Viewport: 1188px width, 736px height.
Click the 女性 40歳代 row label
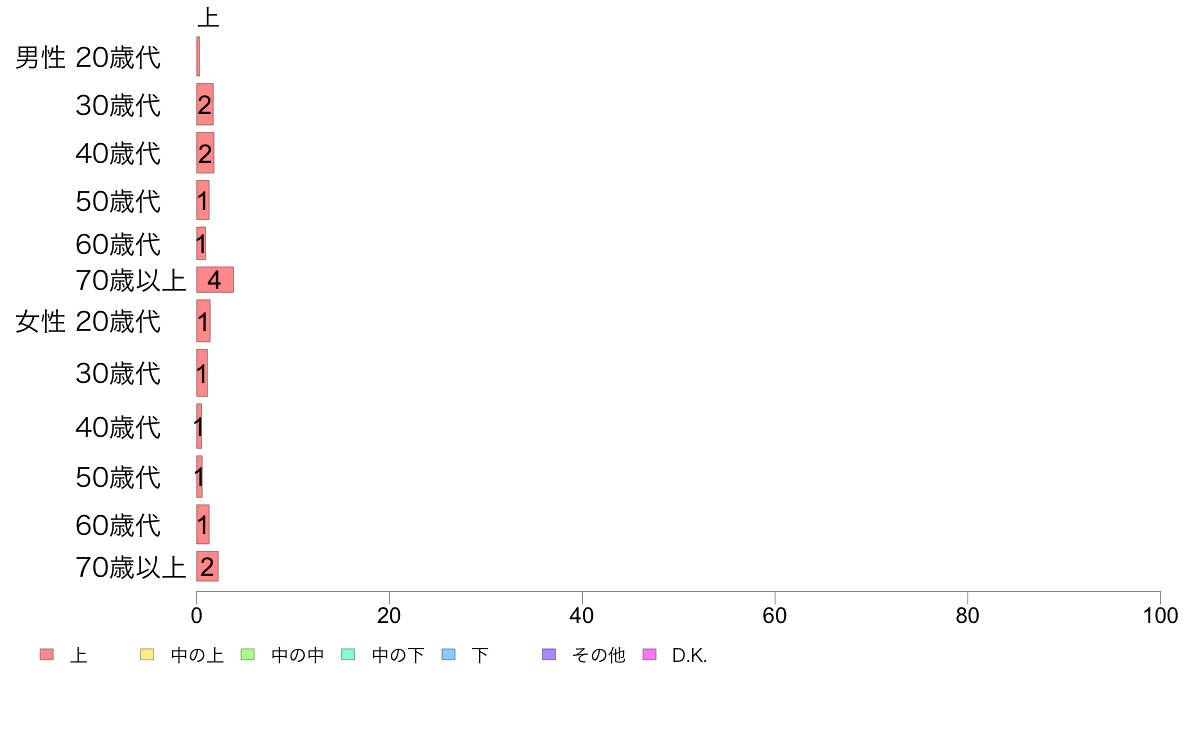(118, 428)
